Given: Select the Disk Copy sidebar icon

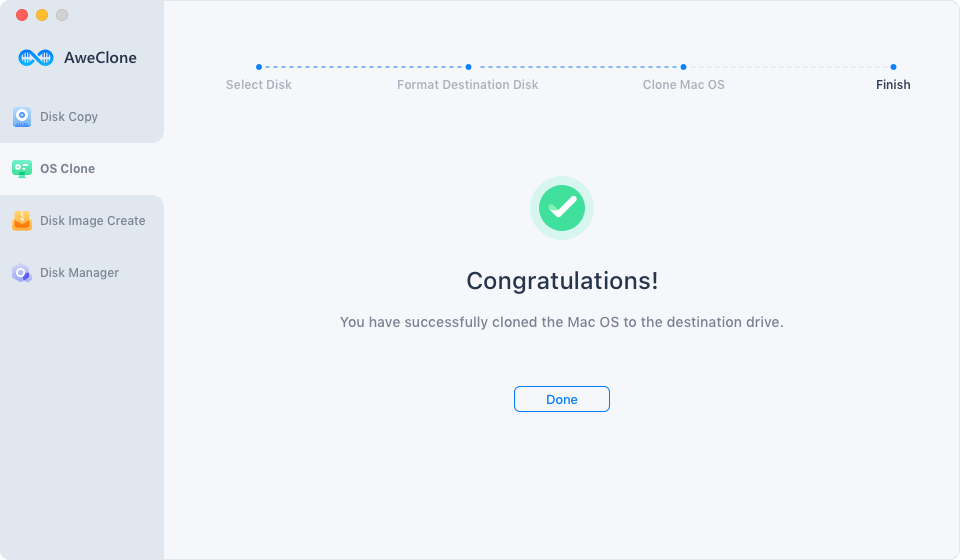Looking at the screenshot, I should pos(22,116).
